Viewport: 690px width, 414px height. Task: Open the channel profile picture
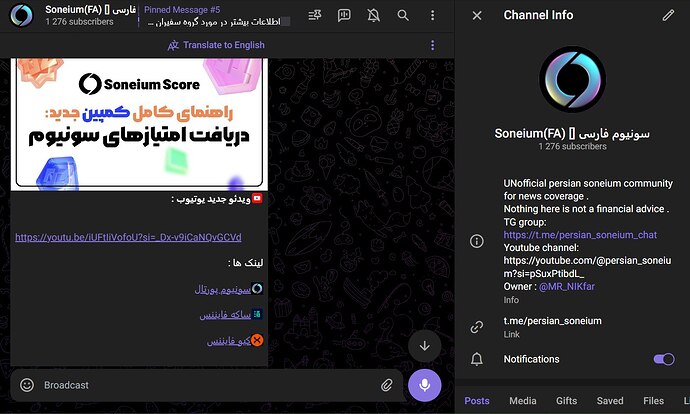[x=573, y=80]
